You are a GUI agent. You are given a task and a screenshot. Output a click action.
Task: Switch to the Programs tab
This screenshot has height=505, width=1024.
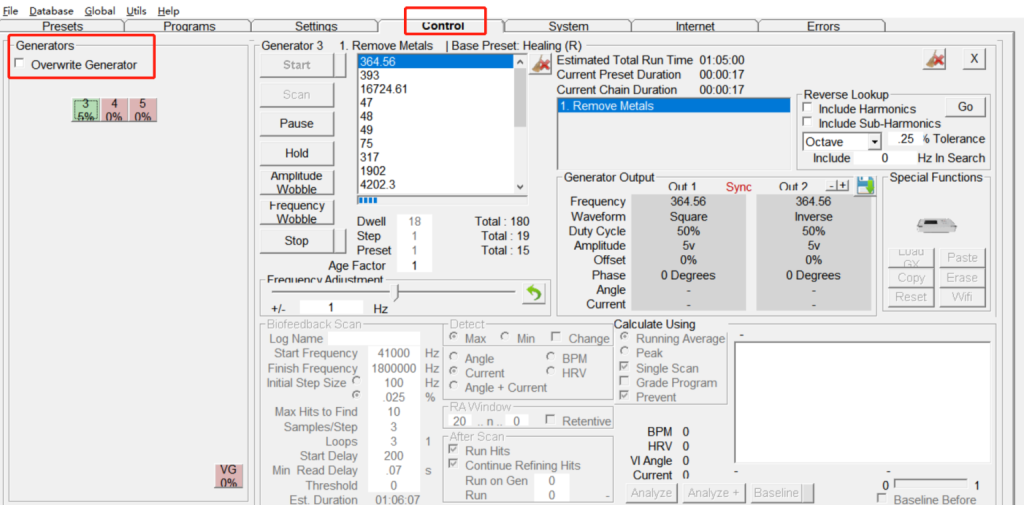click(189, 26)
